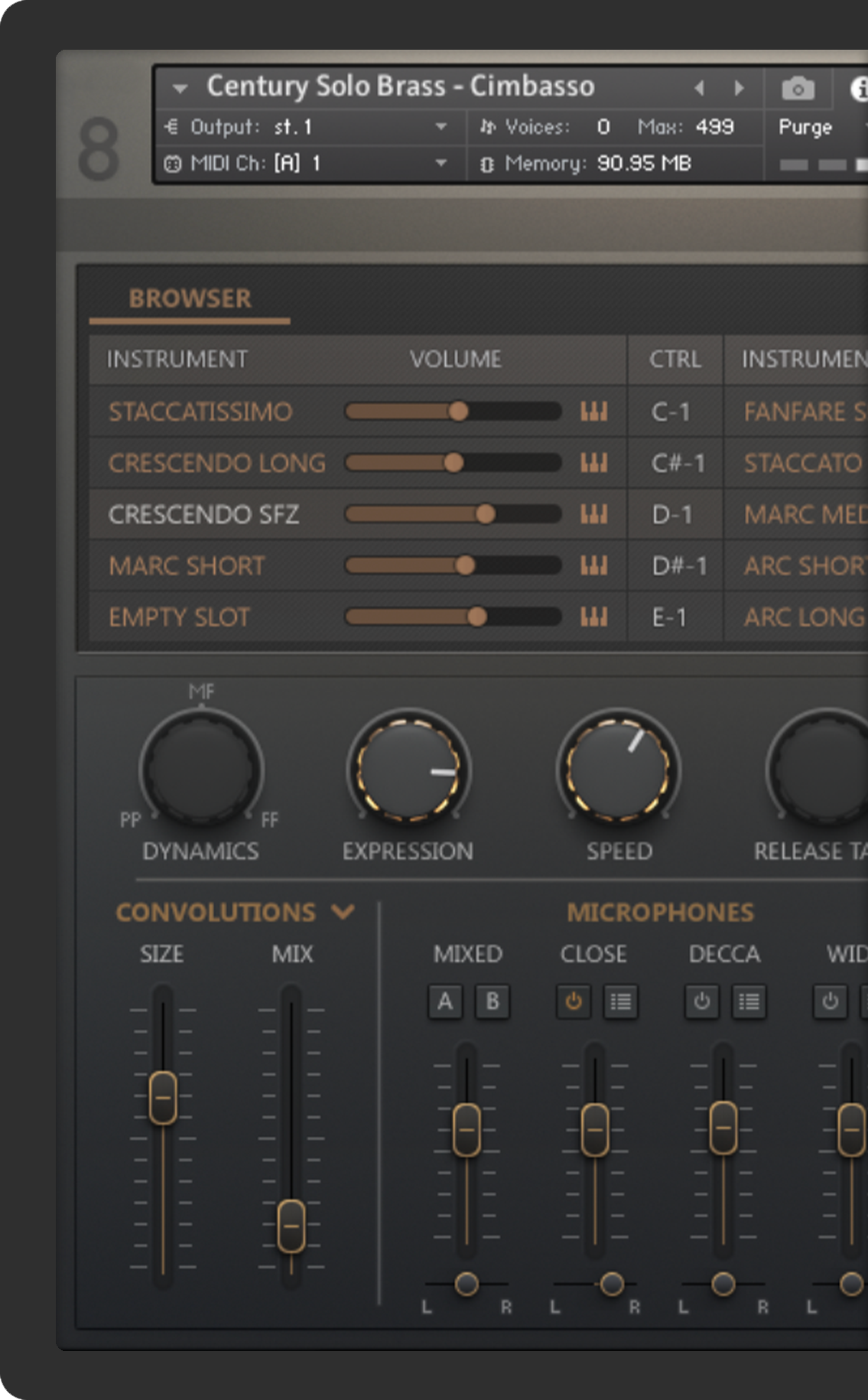
Task: Adjust the CRESCENDO LONG volume slider
Action: (454, 463)
